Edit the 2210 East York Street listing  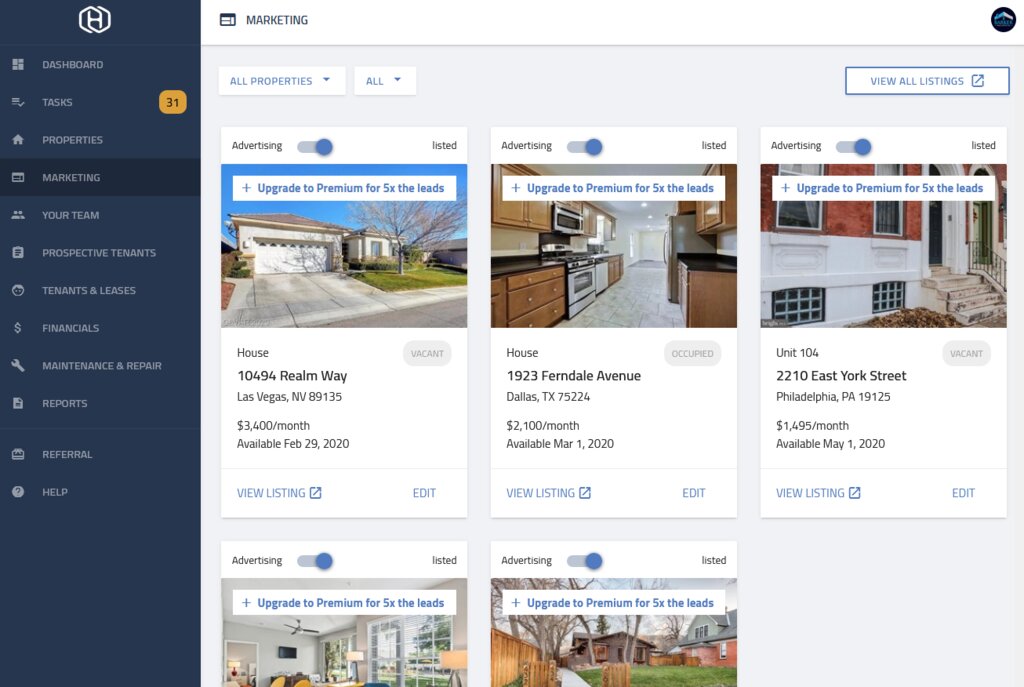tap(963, 493)
